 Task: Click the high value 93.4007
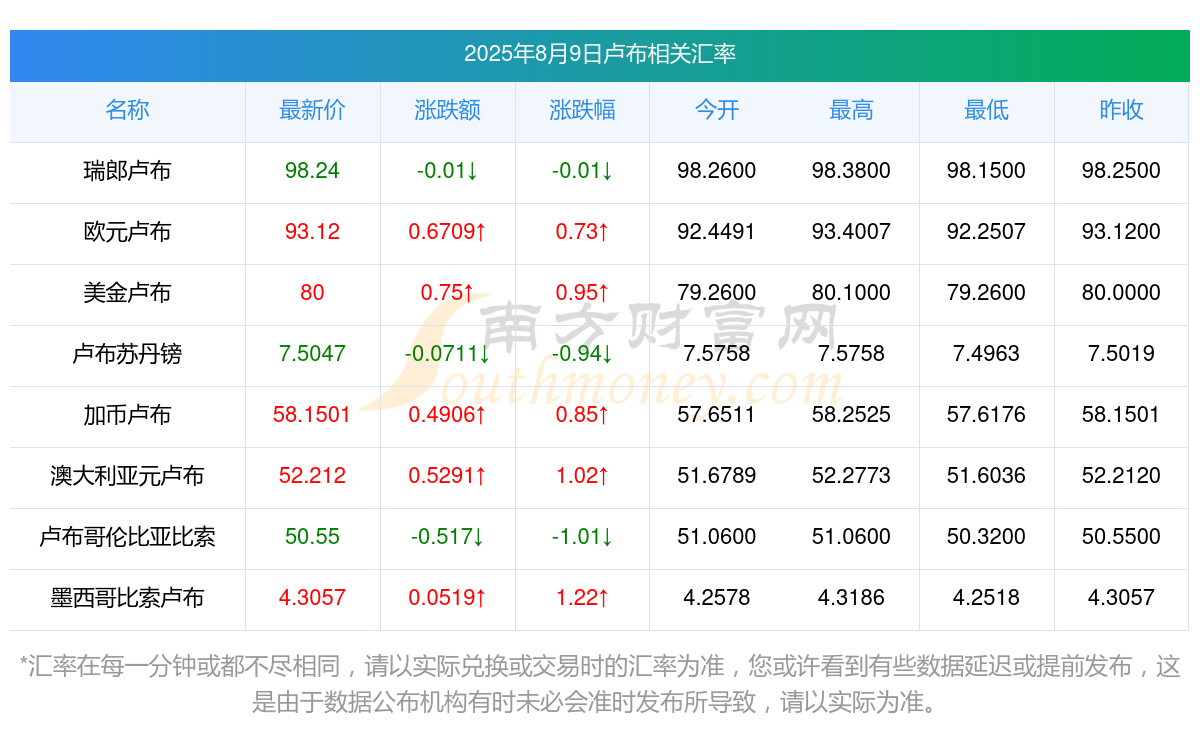(852, 232)
